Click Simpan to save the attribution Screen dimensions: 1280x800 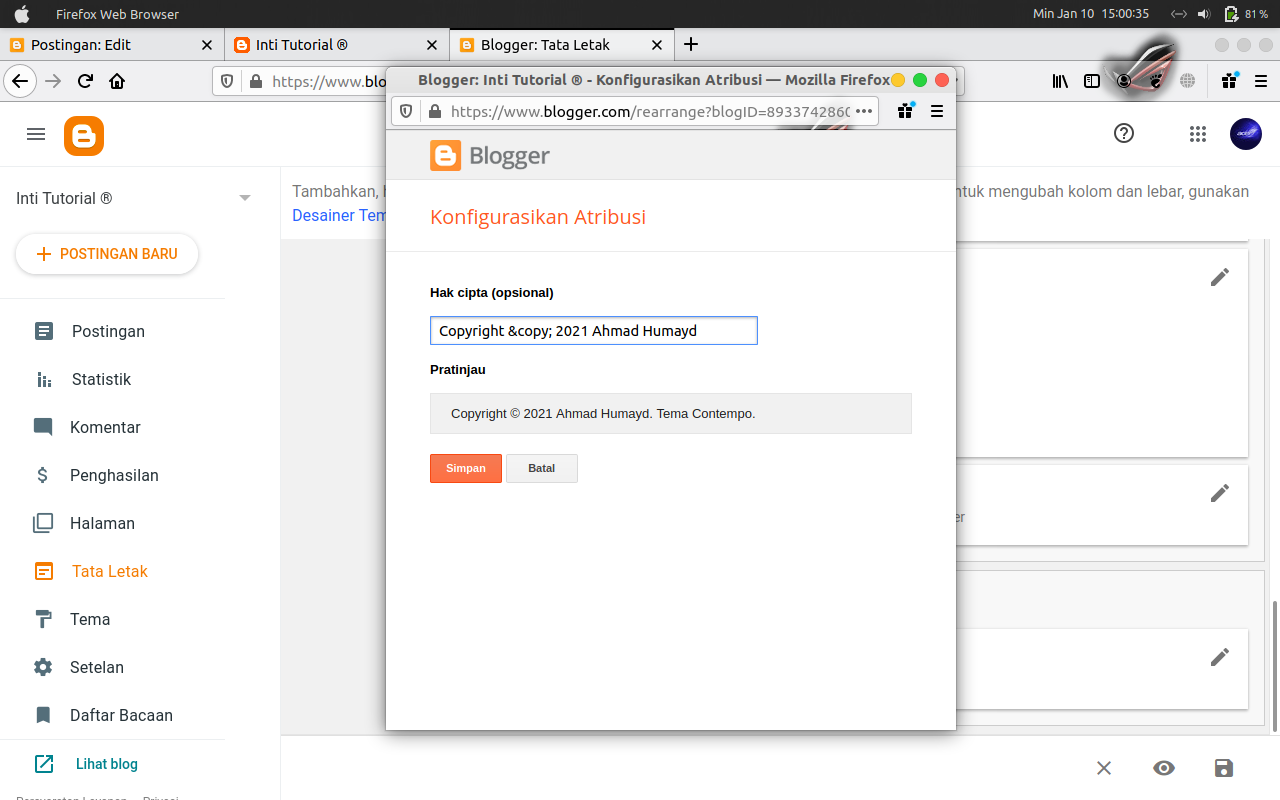coord(465,468)
